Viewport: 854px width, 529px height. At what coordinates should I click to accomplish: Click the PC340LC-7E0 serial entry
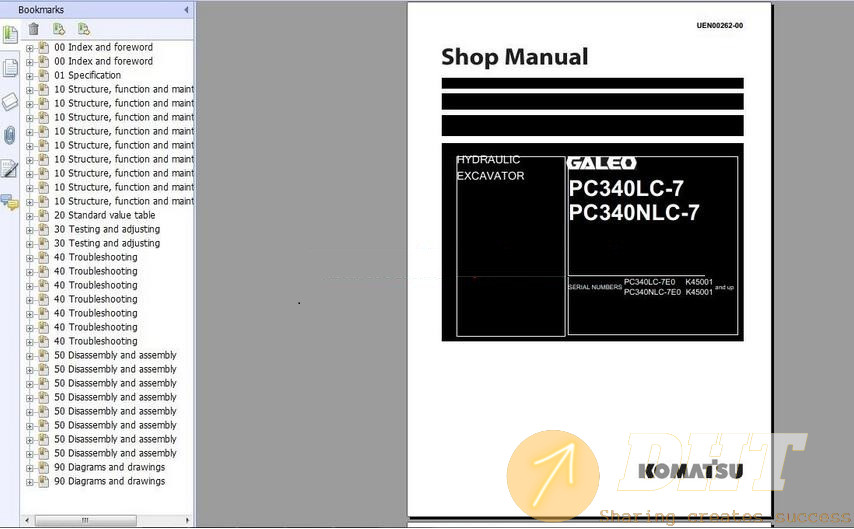[649, 282]
